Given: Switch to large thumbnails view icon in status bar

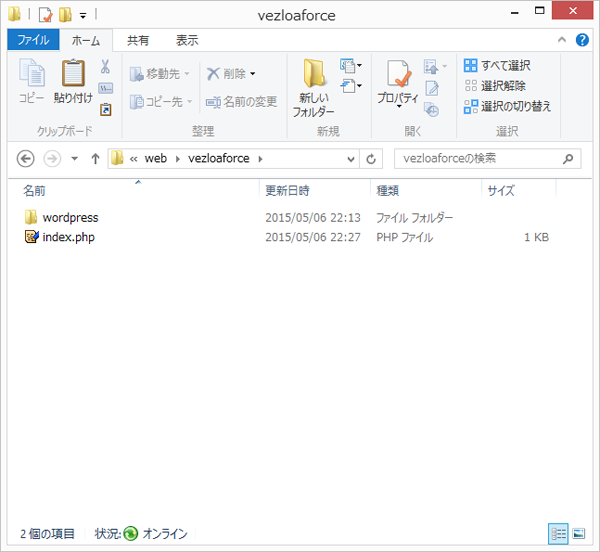Looking at the screenshot, I should pos(579,534).
